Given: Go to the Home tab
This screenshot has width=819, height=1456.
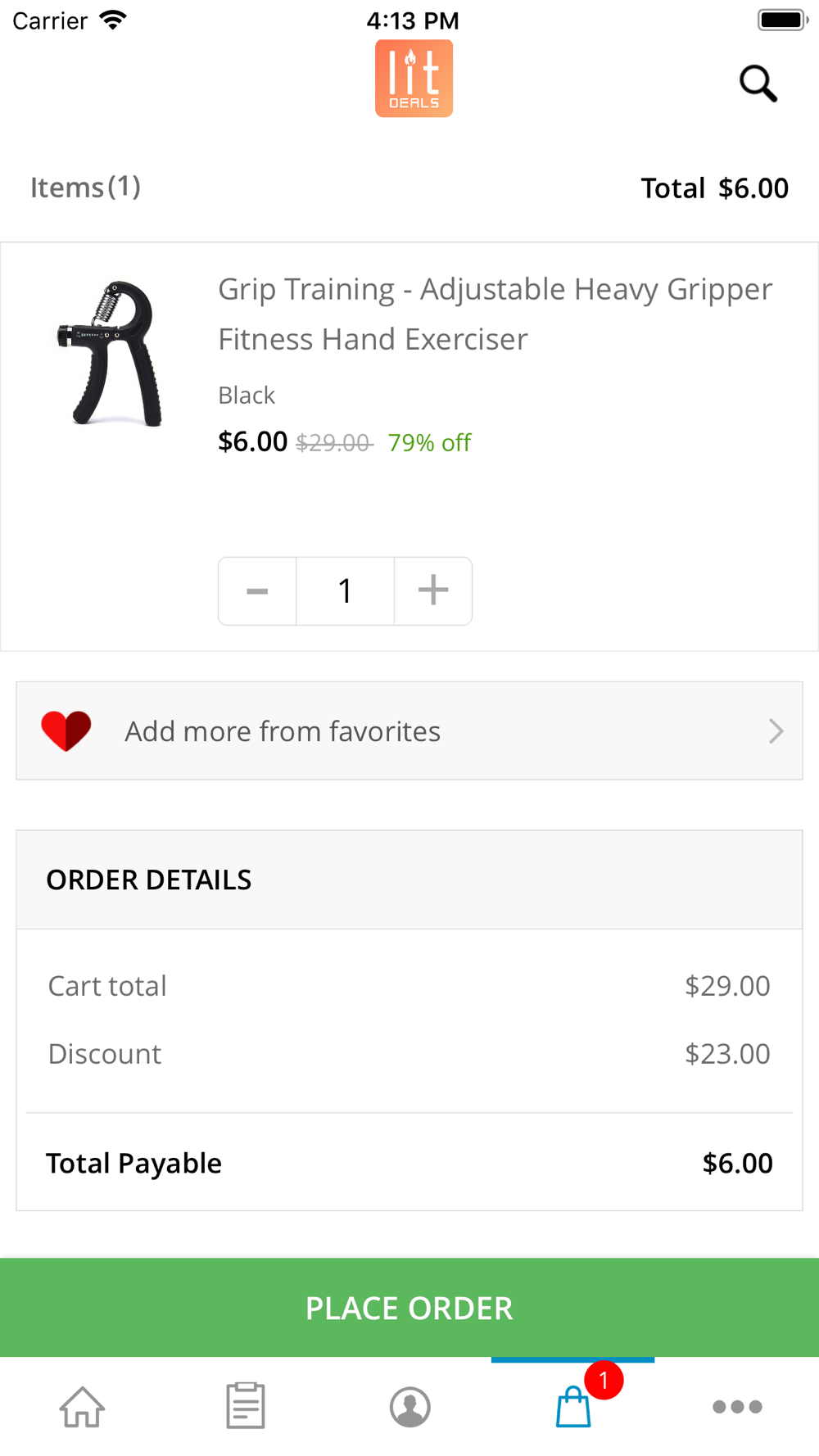Looking at the screenshot, I should click(82, 1406).
